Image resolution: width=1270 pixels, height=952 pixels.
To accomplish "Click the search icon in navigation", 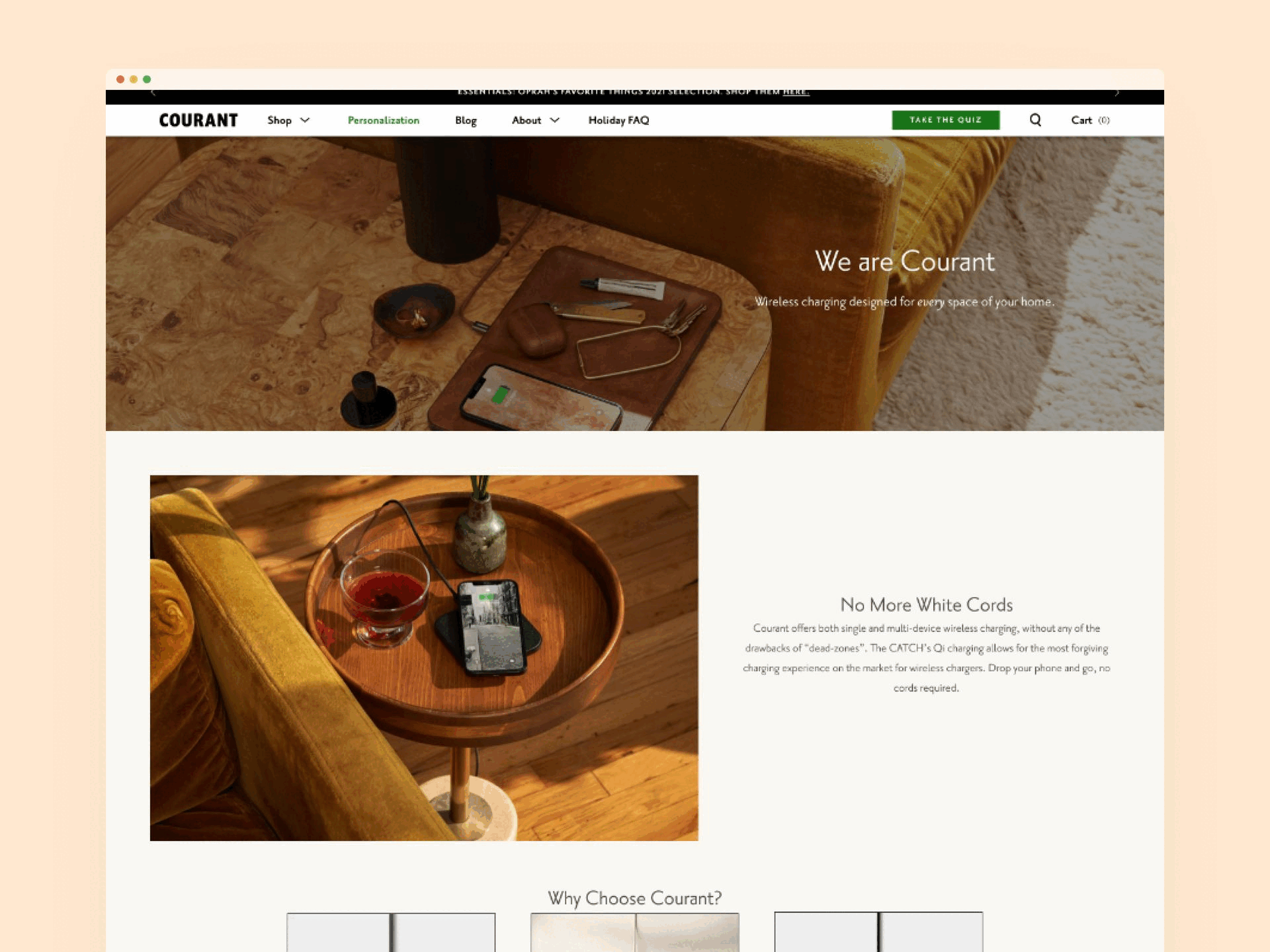I will (1034, 120).
